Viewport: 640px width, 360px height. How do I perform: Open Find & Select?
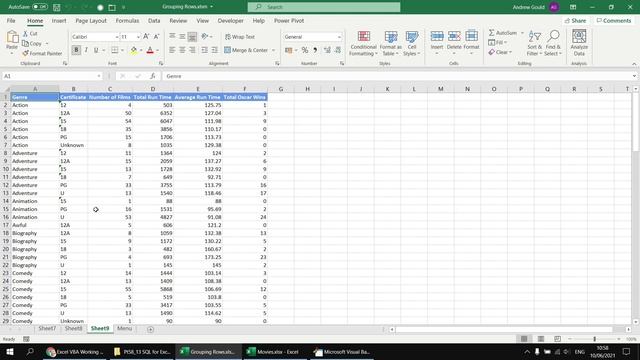(x=553, y=43)
